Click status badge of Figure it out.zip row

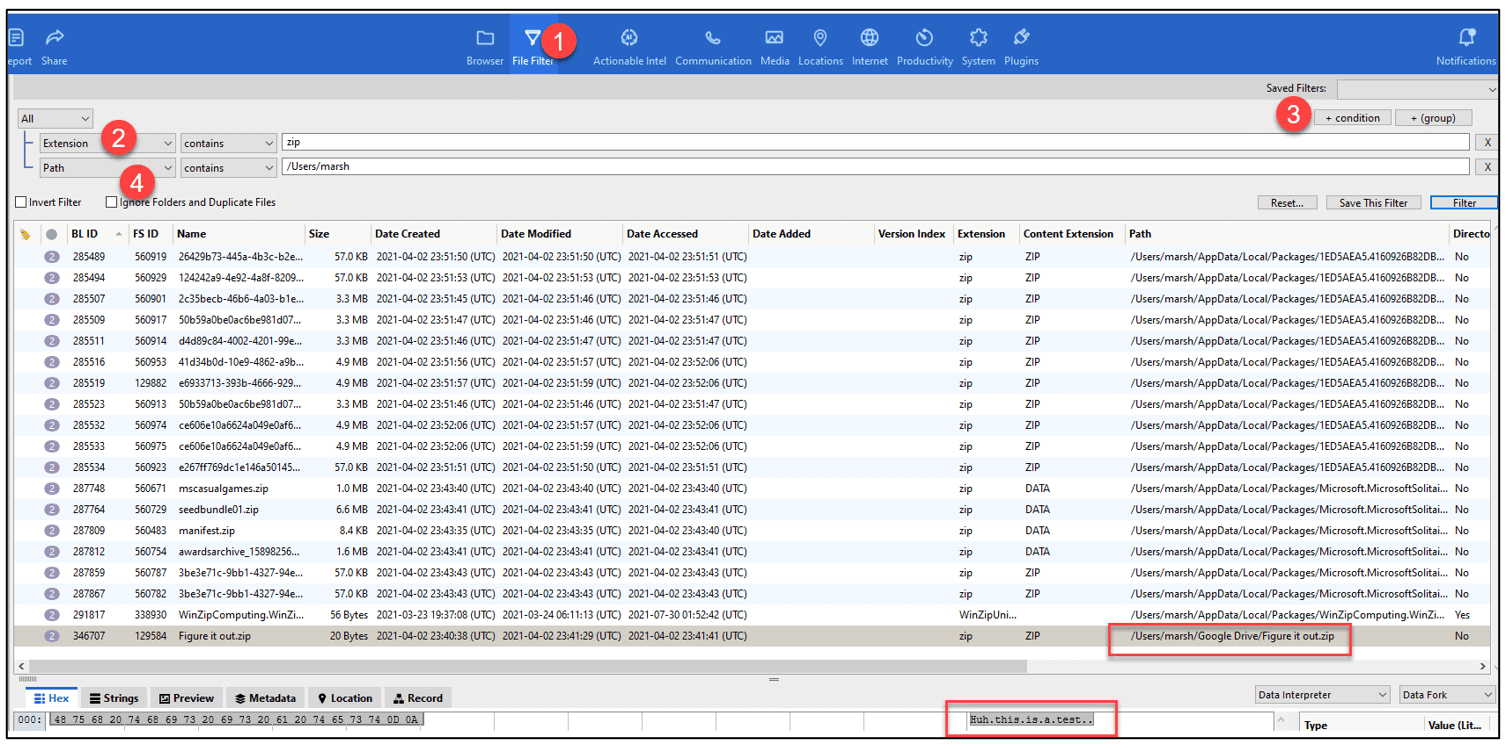(51, 636)
